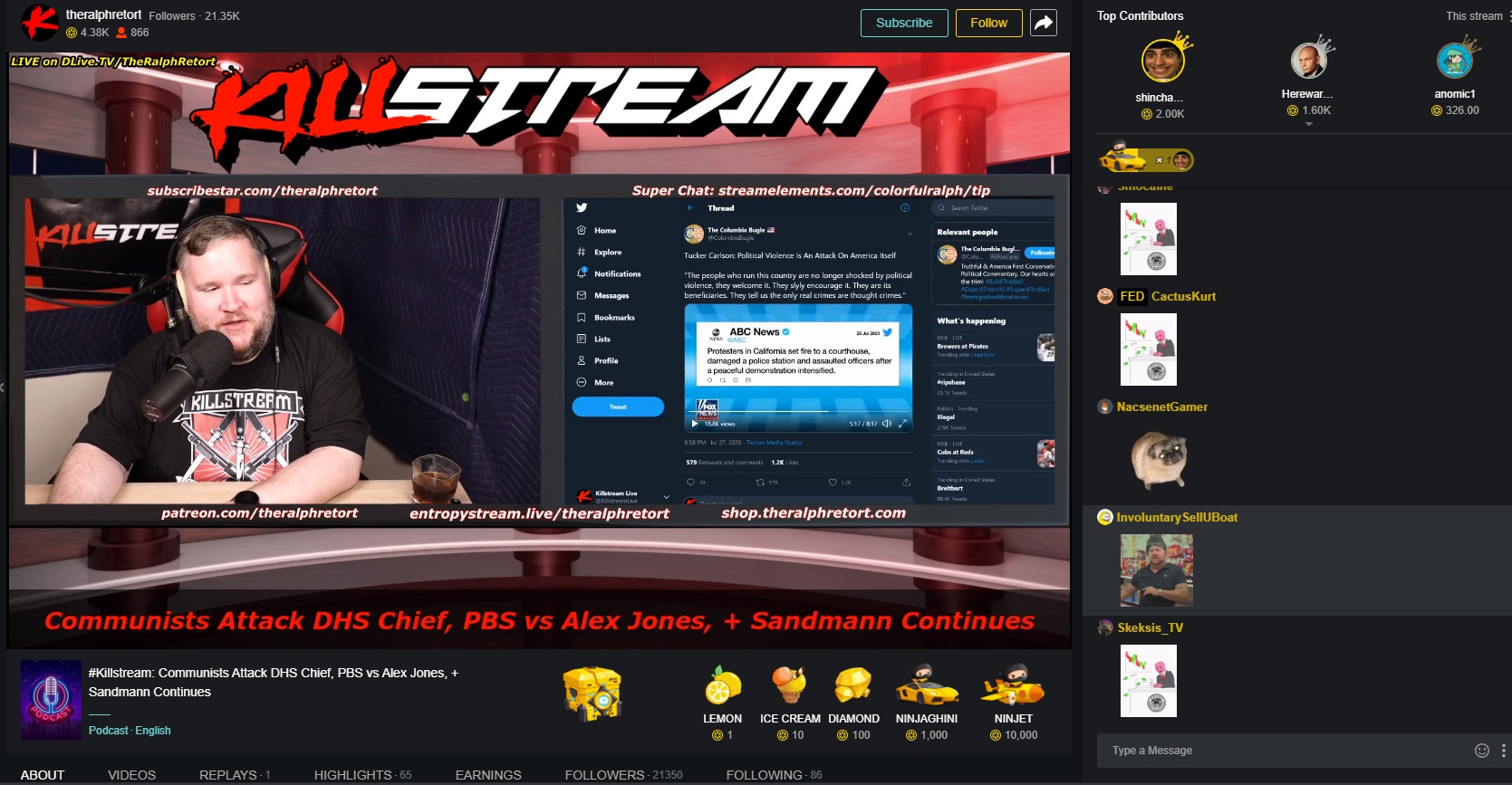Open the Podcast category thumbnail
This screenshot has height=785, width=1512.
click(51, 700)
